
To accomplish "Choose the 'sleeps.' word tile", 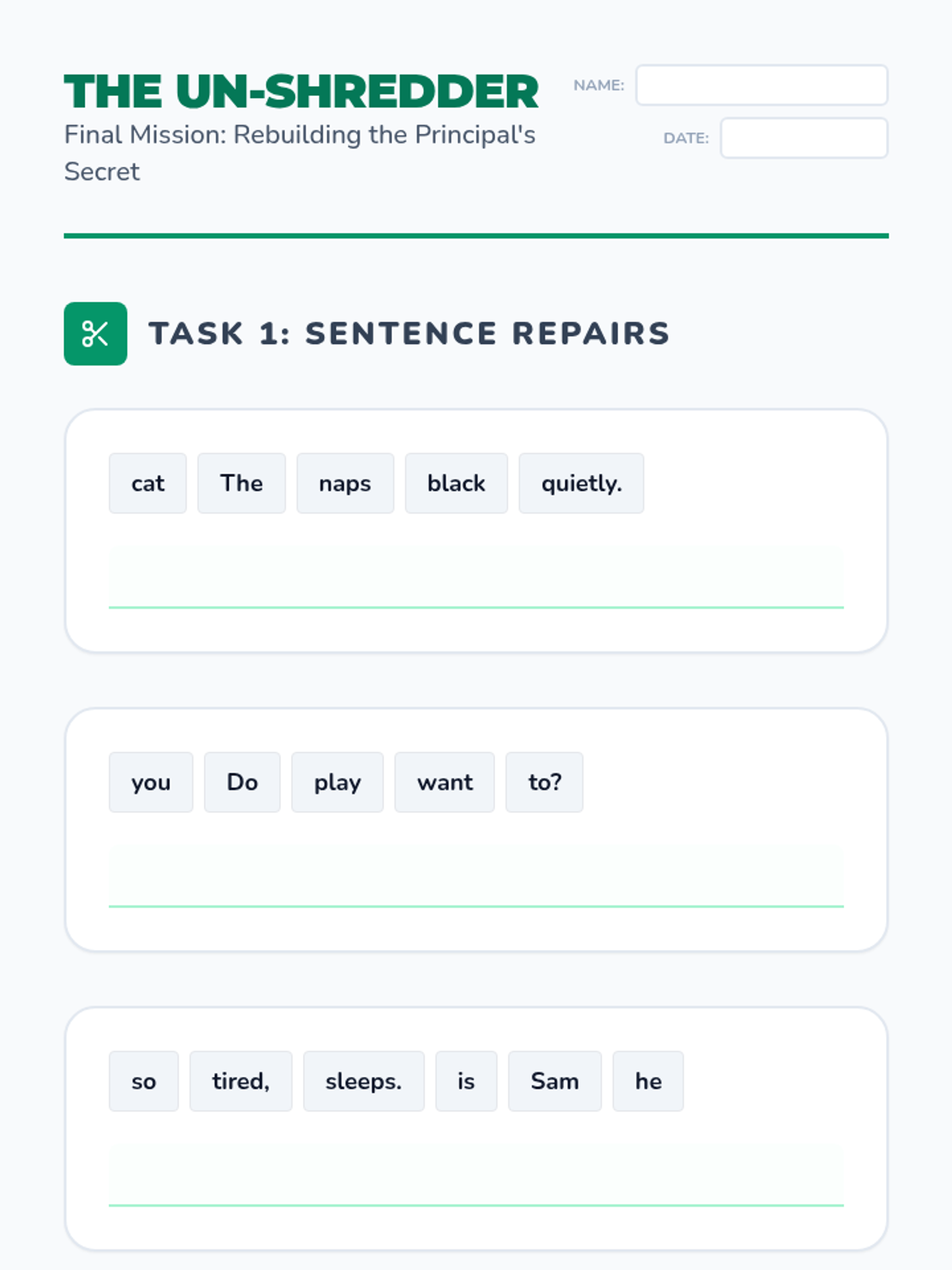I will click(363, 1081).
